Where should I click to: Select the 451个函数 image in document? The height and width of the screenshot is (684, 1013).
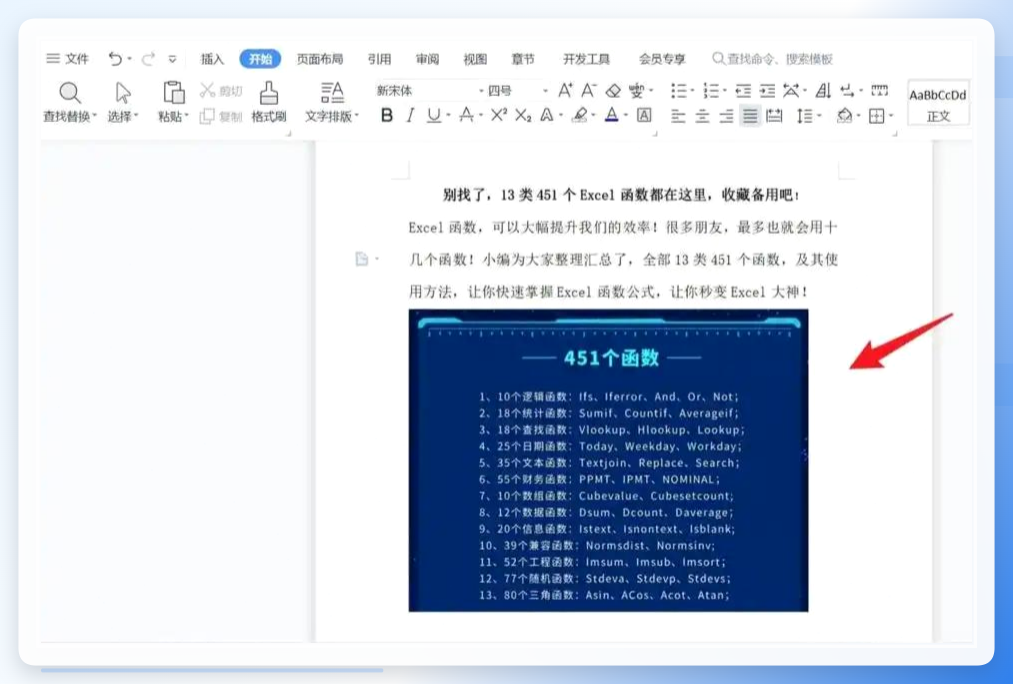click(608, 461)
